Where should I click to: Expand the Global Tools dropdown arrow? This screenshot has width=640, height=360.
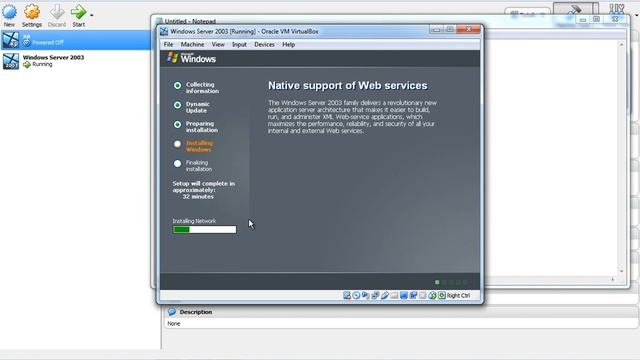[636, 15]
